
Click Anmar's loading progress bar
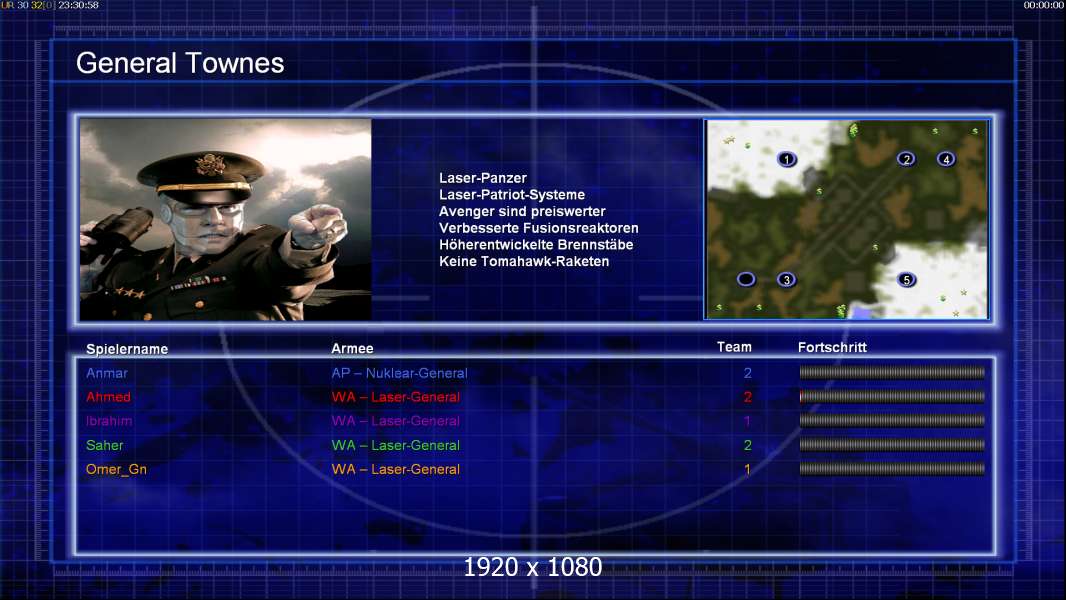tap(892, 372)
